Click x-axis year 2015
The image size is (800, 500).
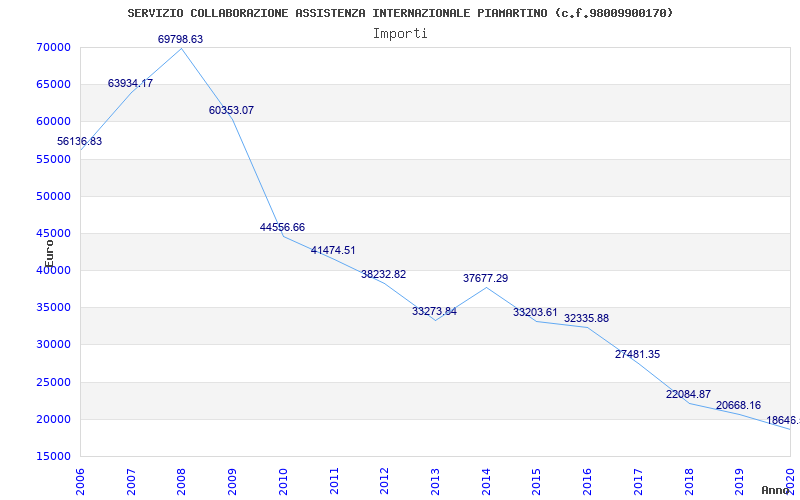point(537,481)
